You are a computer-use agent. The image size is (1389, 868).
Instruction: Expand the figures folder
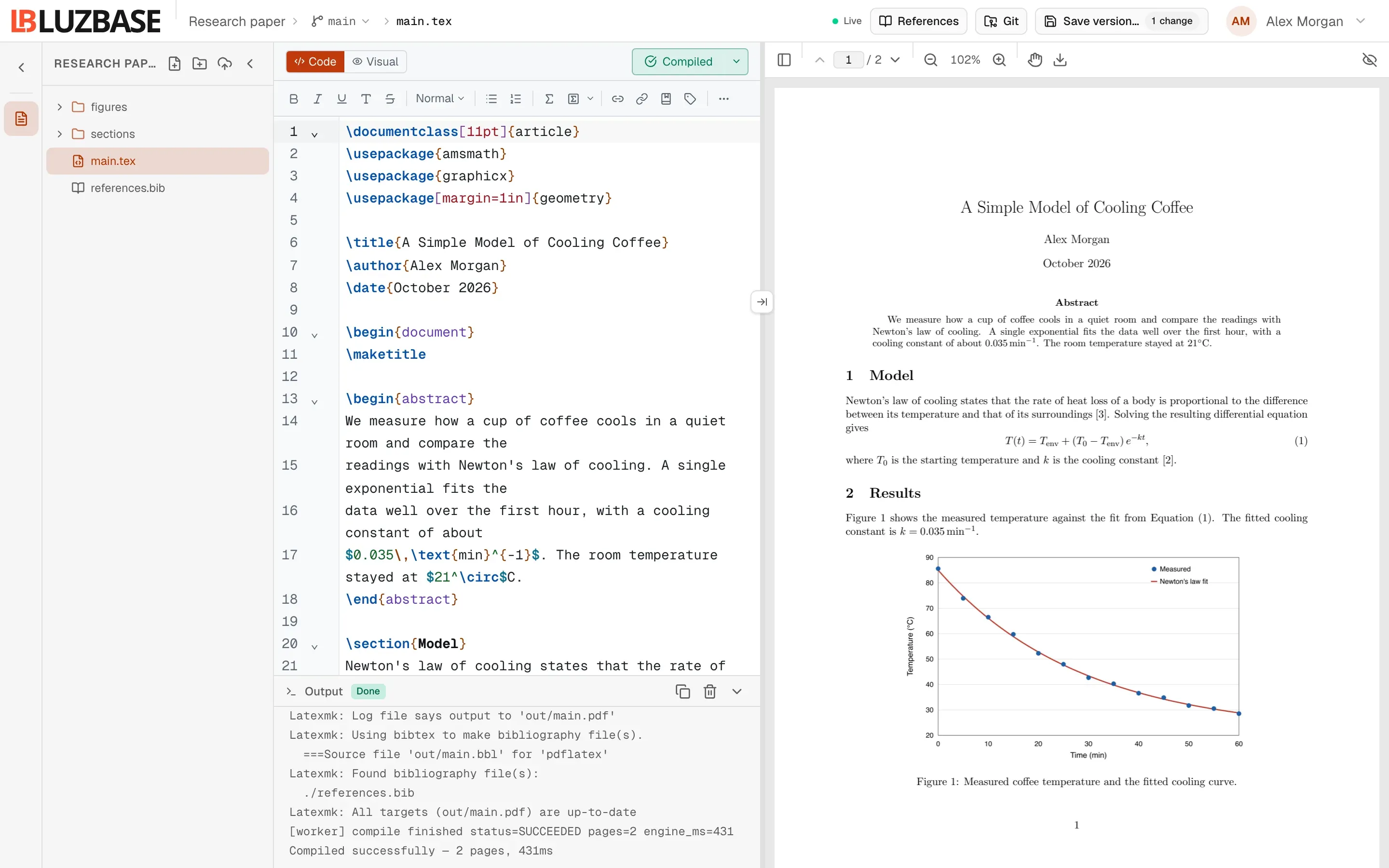(60, 107)
